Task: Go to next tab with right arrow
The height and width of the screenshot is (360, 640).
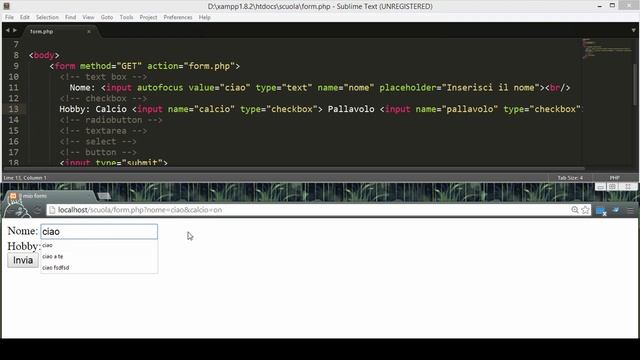Action: tap(15, 30)
